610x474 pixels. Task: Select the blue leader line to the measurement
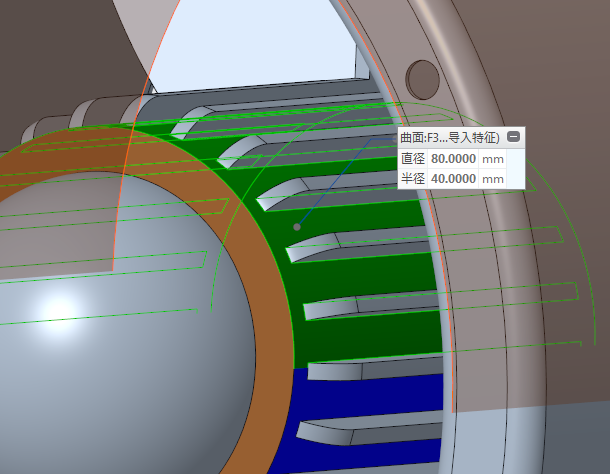coord(330,190)
